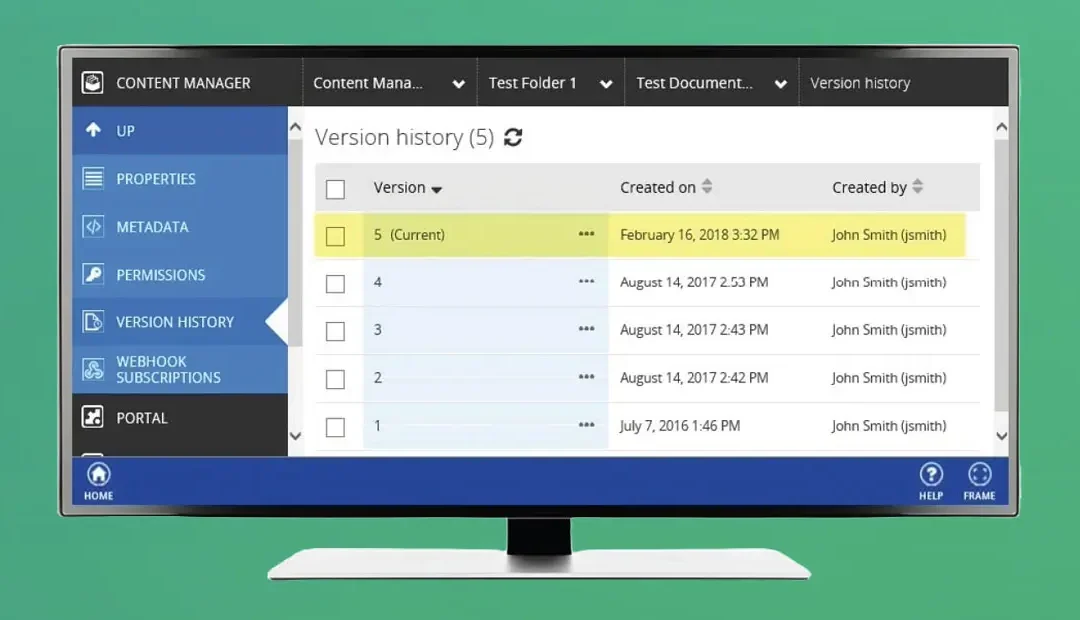Click the Home button
Viewport: 1080px width, 620px height.
pos(97,474)
